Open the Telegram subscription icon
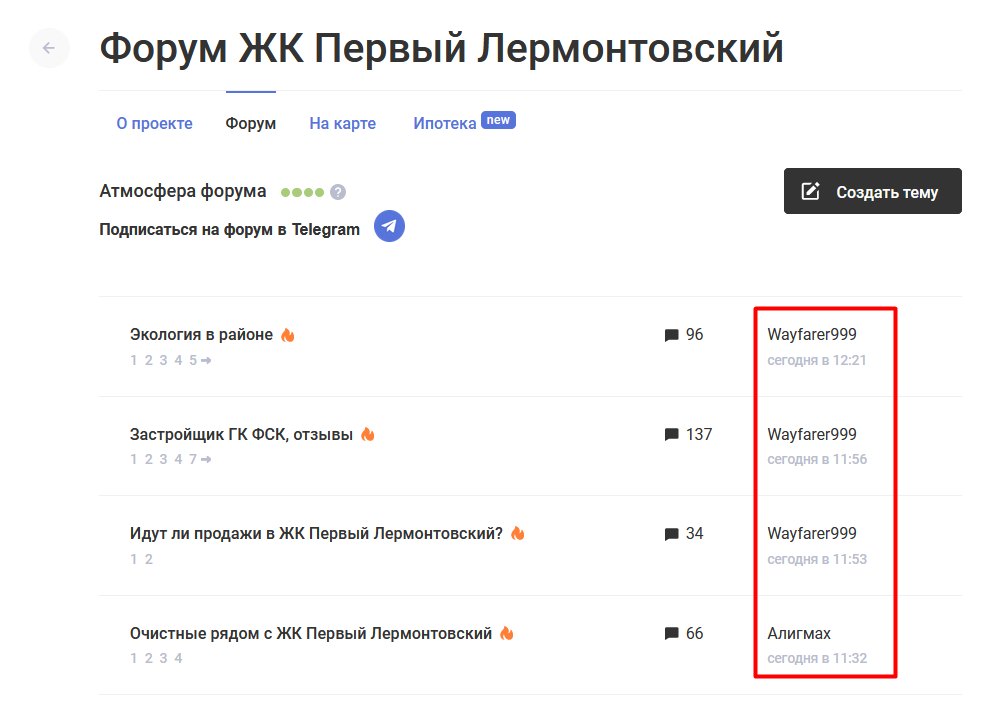 click(x=389, y=226)
